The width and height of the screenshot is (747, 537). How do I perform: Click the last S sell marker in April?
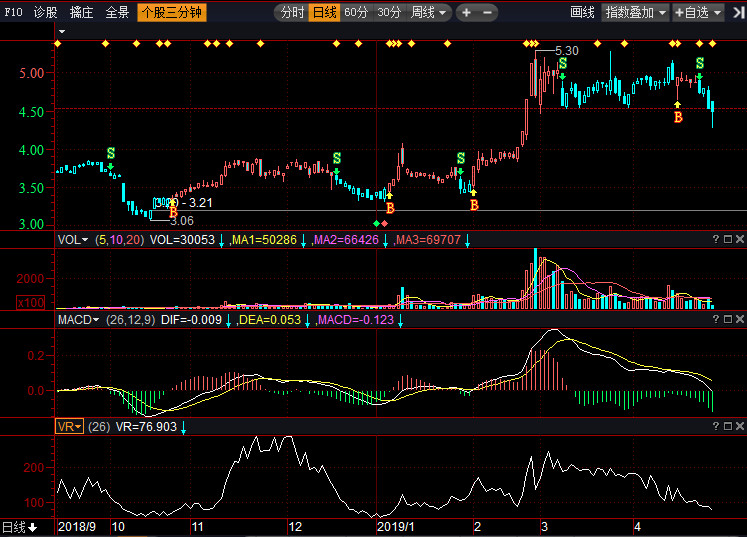[x=700, y=63]
